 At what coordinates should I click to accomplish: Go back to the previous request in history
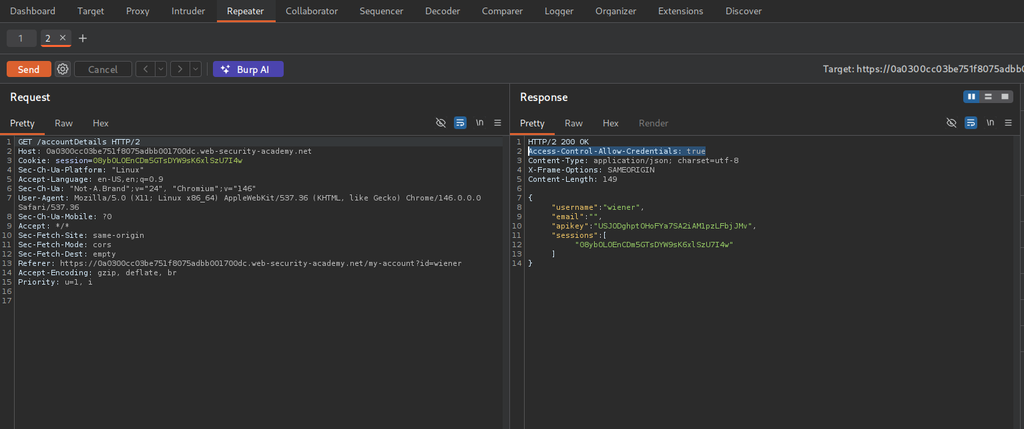click(145, 69)
